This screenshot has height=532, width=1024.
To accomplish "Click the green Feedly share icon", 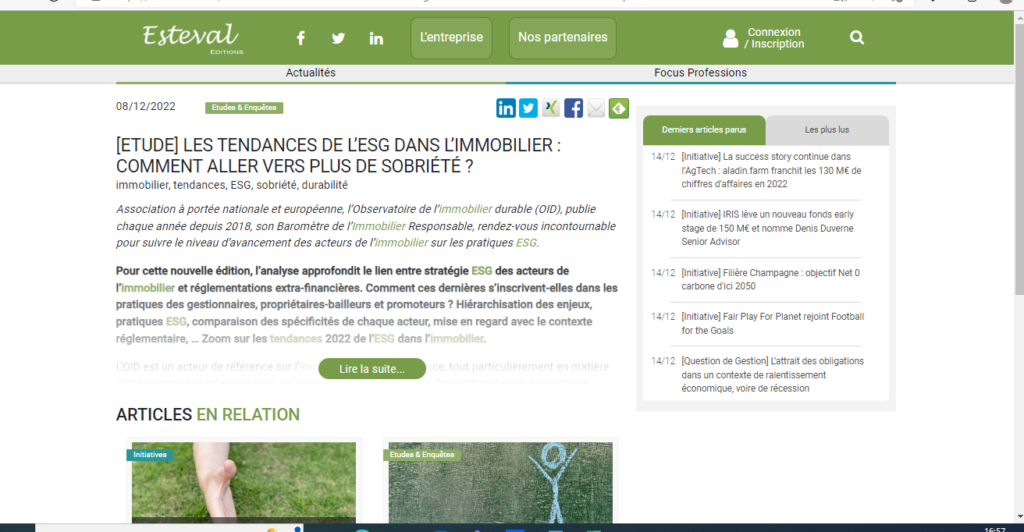I will (x=618, y=108).
